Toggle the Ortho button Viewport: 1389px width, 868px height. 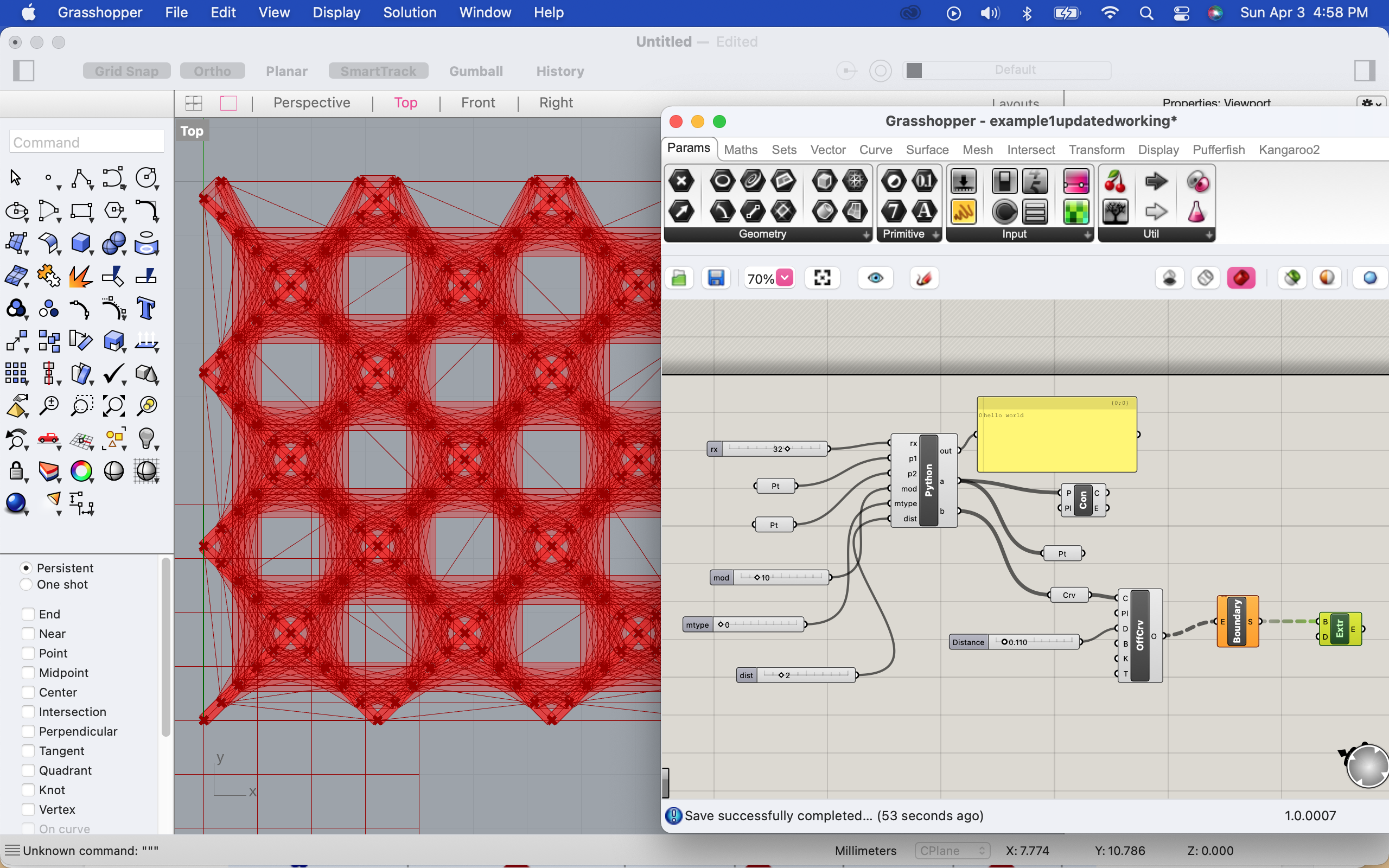212,71
